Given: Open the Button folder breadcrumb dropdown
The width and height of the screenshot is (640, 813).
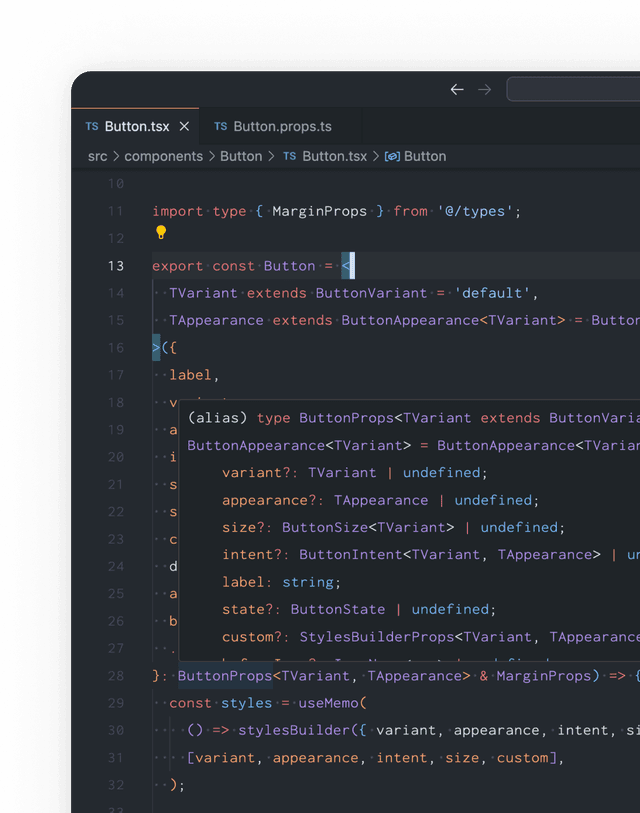Looking at the screenshot, I should coord(241,156).
